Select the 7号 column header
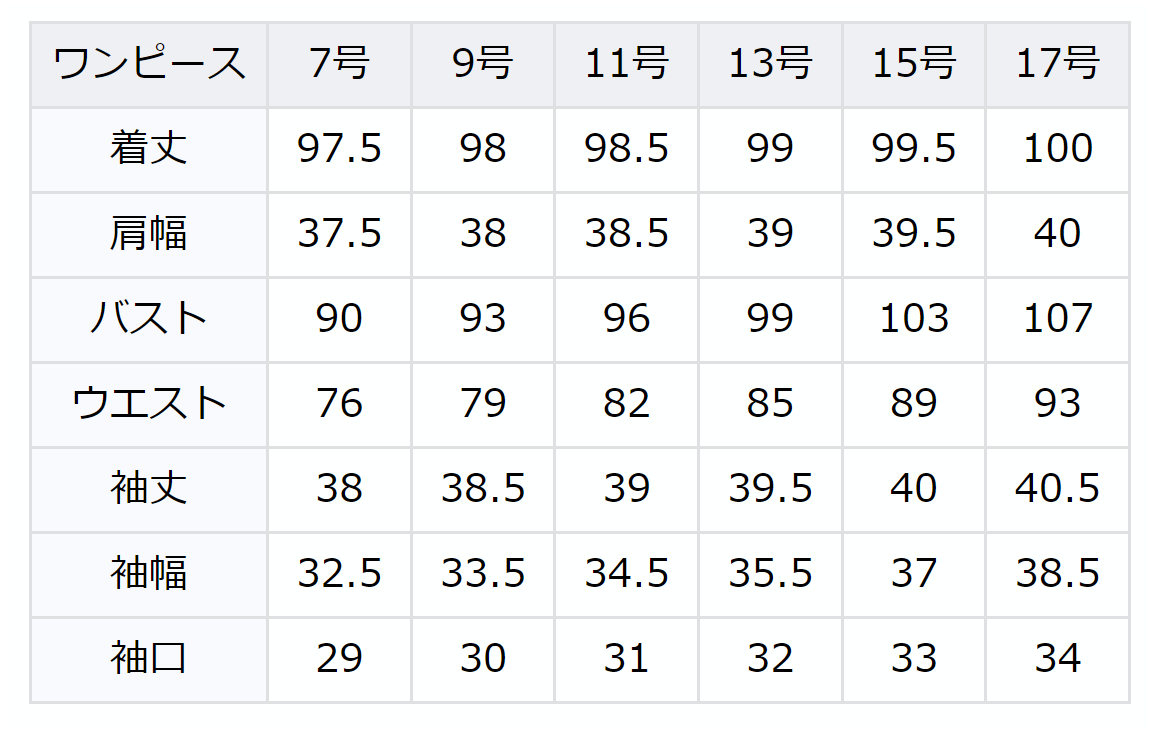Screen dimensions: 1160x735 [x=339, y=65]
